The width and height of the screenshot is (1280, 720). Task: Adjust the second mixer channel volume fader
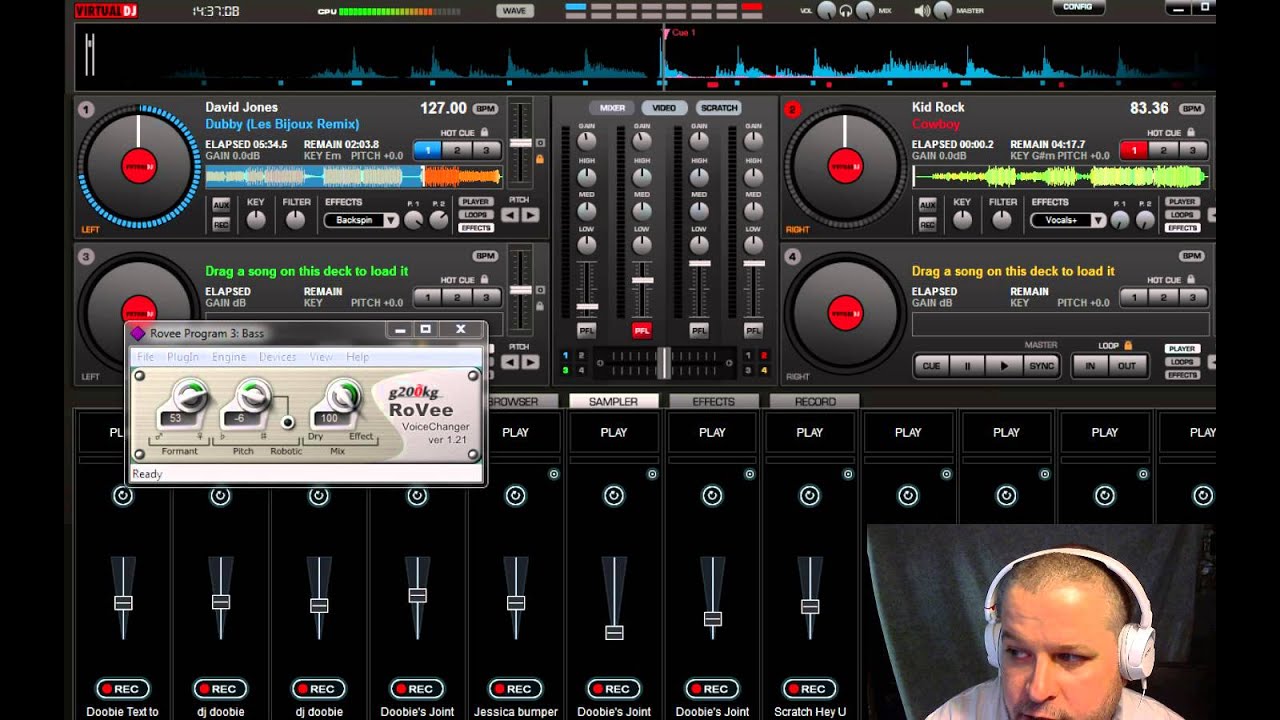click(x=641, y=281)
